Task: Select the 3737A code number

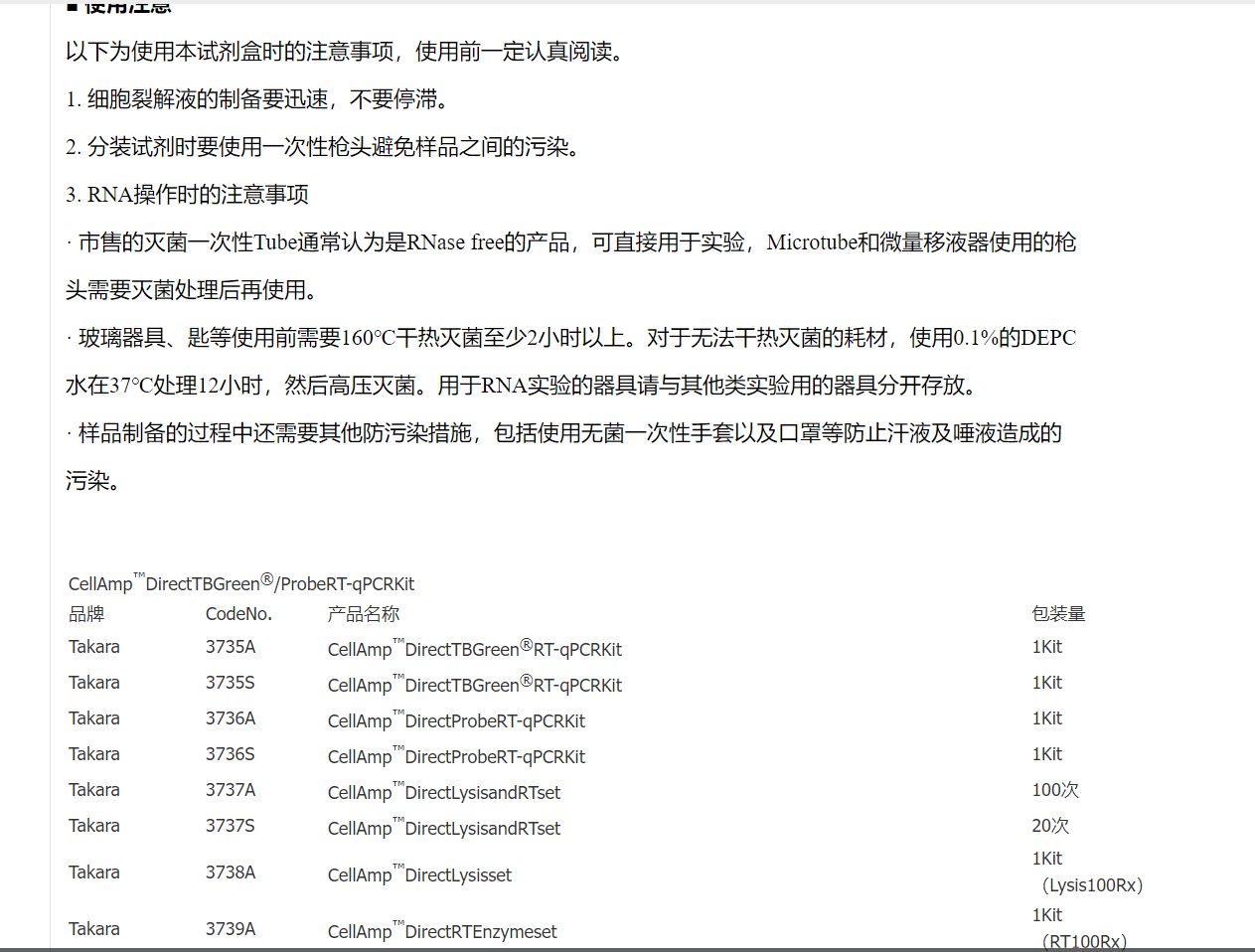Action: tap(231, 790)
